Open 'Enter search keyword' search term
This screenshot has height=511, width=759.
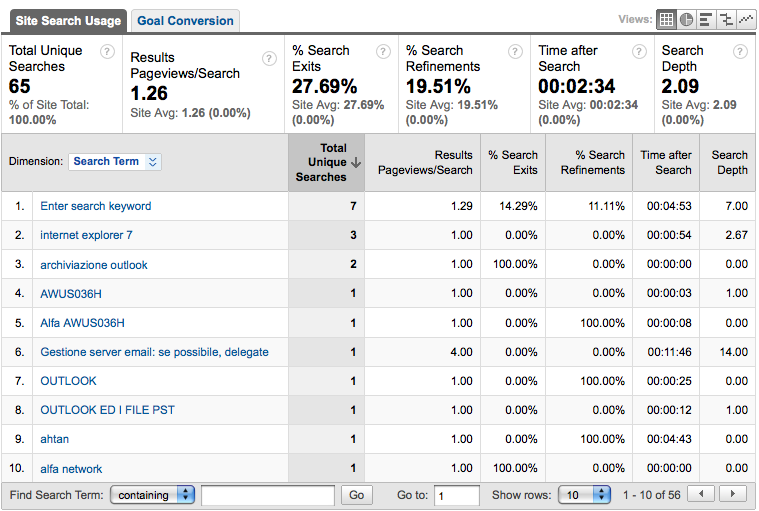(x=96, y=206)
